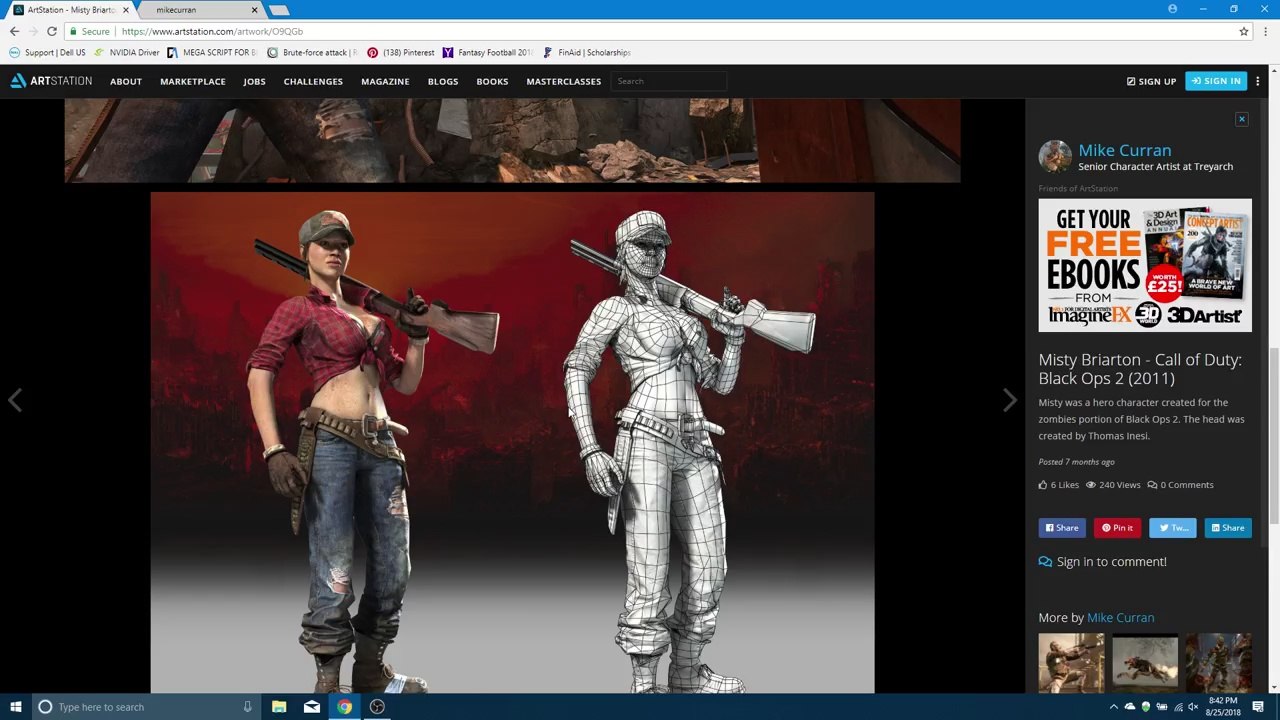
Task: Click Sign in to comment link
Action: pyautogui.click(x=1111, y=562)
